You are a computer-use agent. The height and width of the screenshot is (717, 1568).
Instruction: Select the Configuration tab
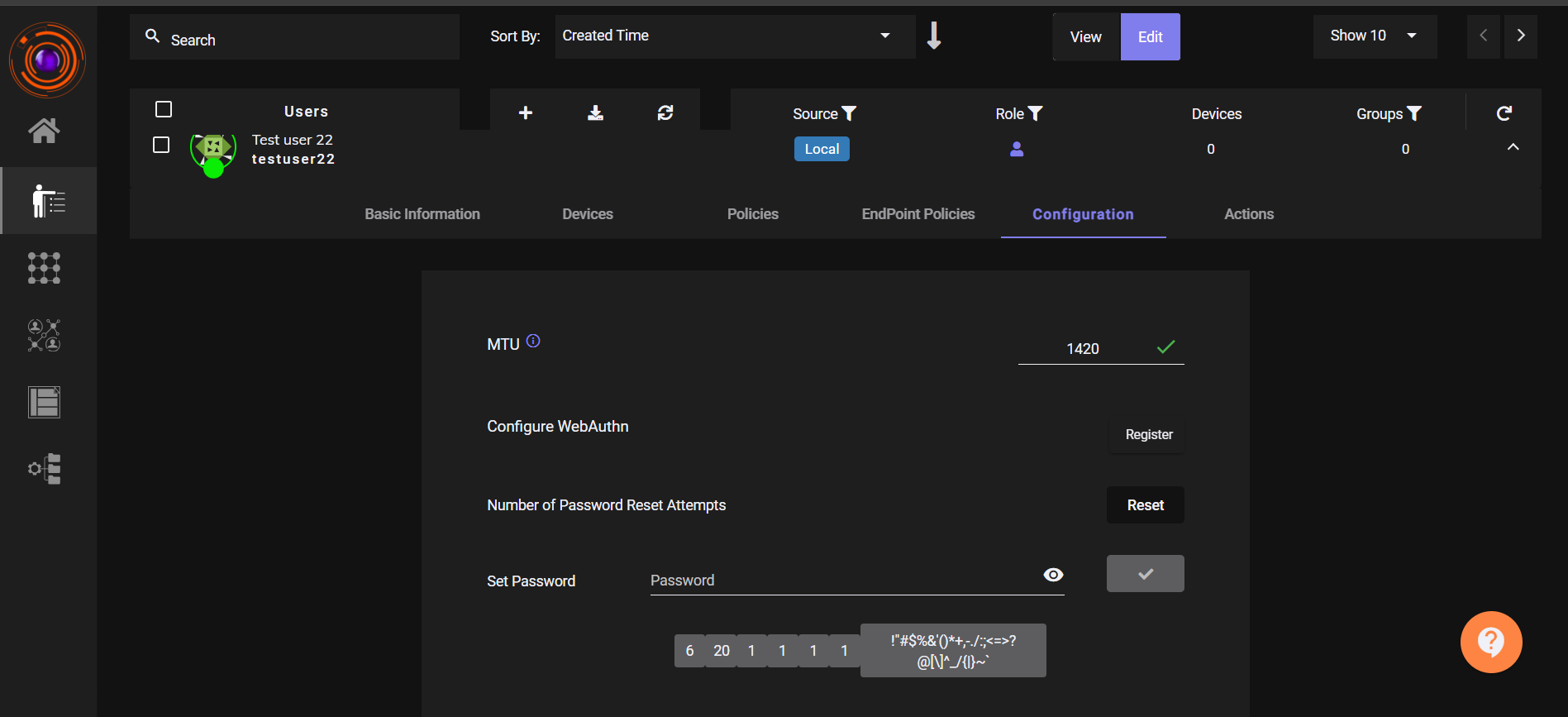pos(1083,214)
